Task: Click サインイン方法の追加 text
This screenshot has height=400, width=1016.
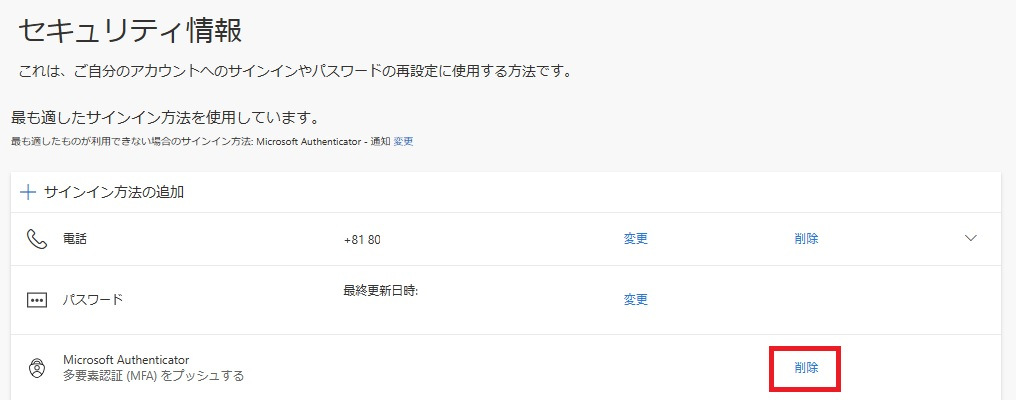Action: (114, 193)
